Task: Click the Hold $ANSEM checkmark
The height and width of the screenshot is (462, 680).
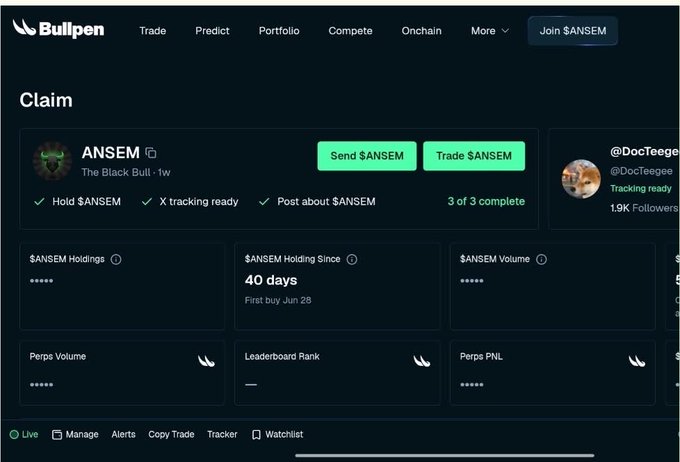Action: click(39, 202)
